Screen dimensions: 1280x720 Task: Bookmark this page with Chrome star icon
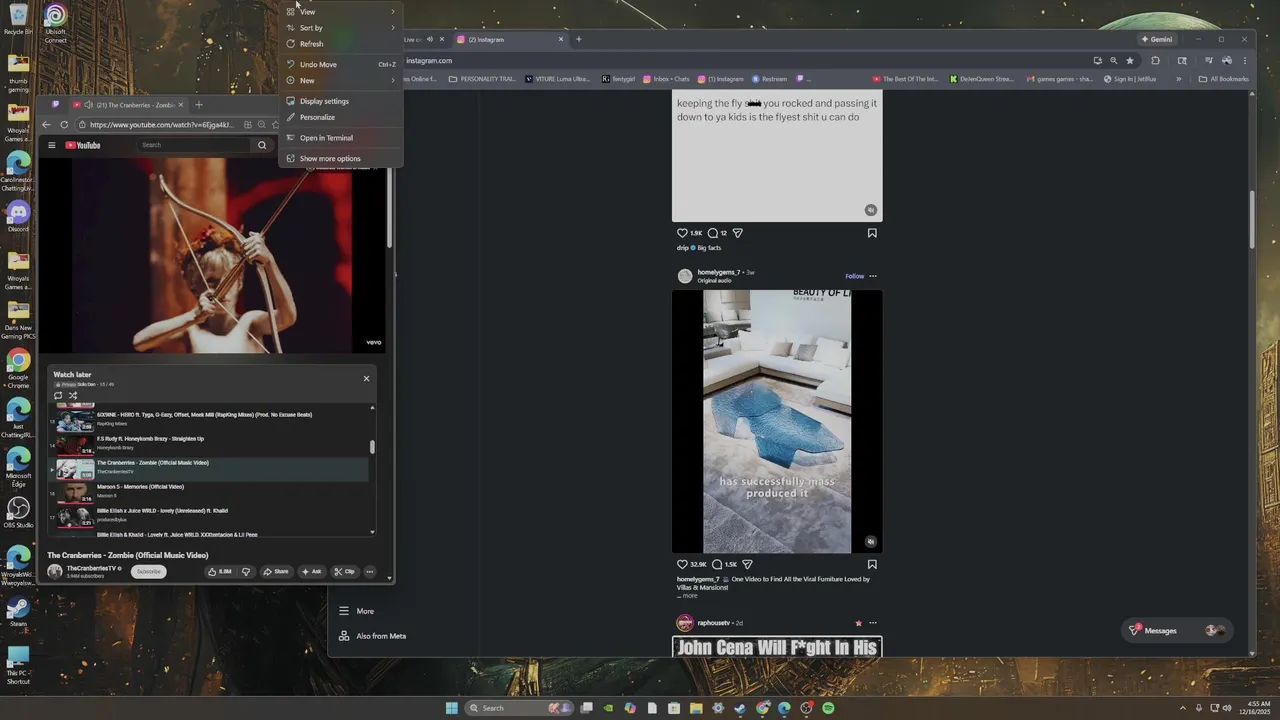click(x=1130, y=60)
